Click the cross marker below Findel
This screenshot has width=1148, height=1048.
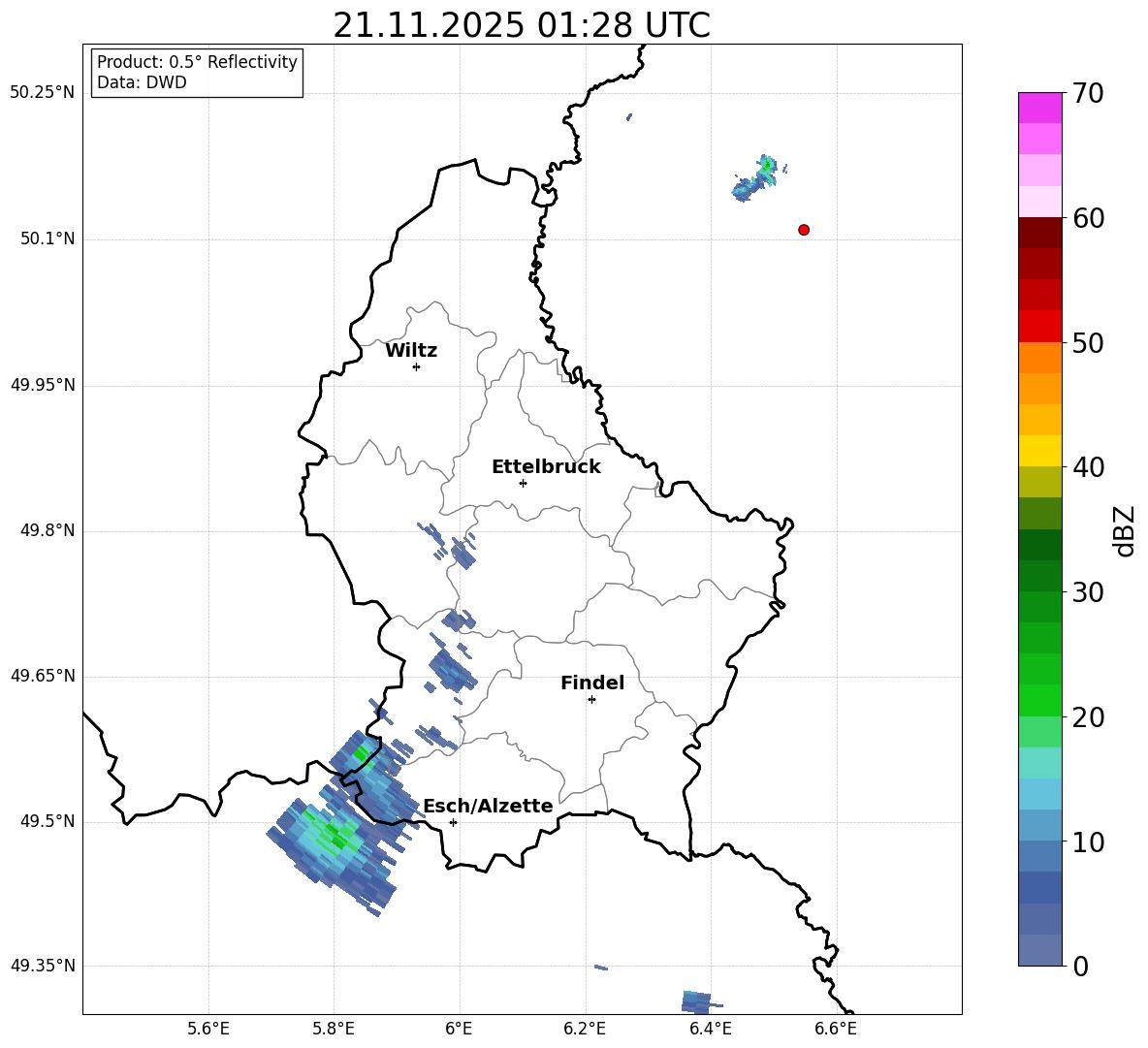click(x=591, y=700)
